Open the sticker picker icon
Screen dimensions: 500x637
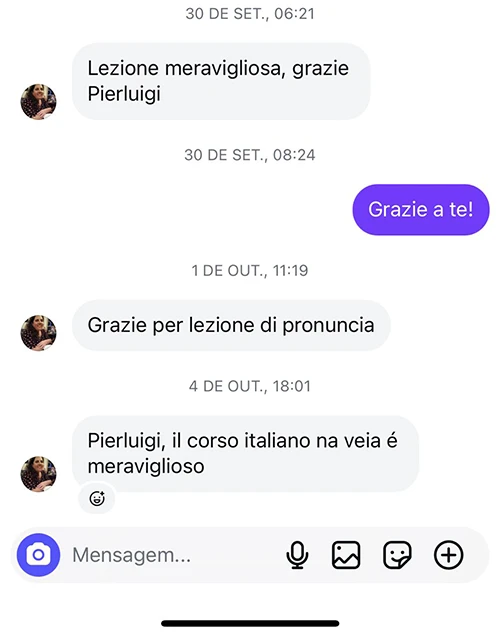click(x=397, y=555)
